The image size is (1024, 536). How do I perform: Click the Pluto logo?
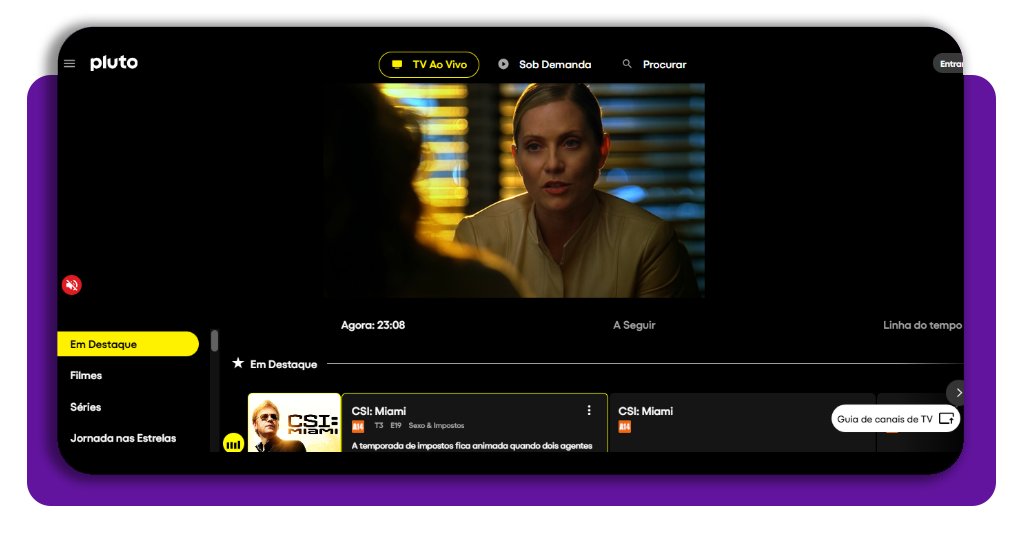(x=114, y=63)
